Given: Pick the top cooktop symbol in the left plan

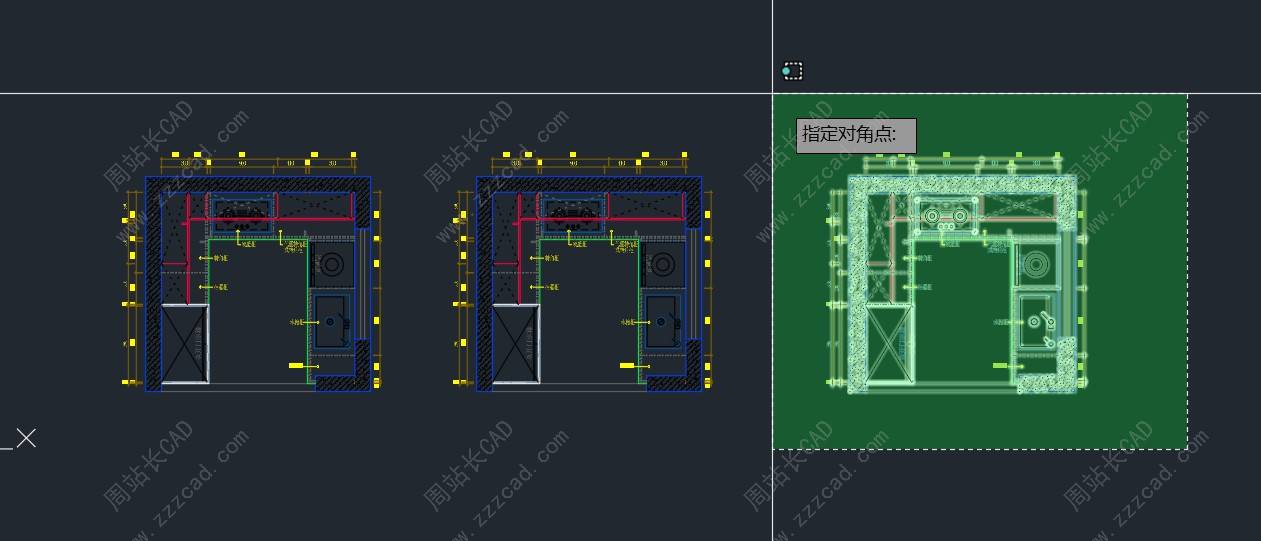Looking at the screenshot, I should tap(239, 212).
